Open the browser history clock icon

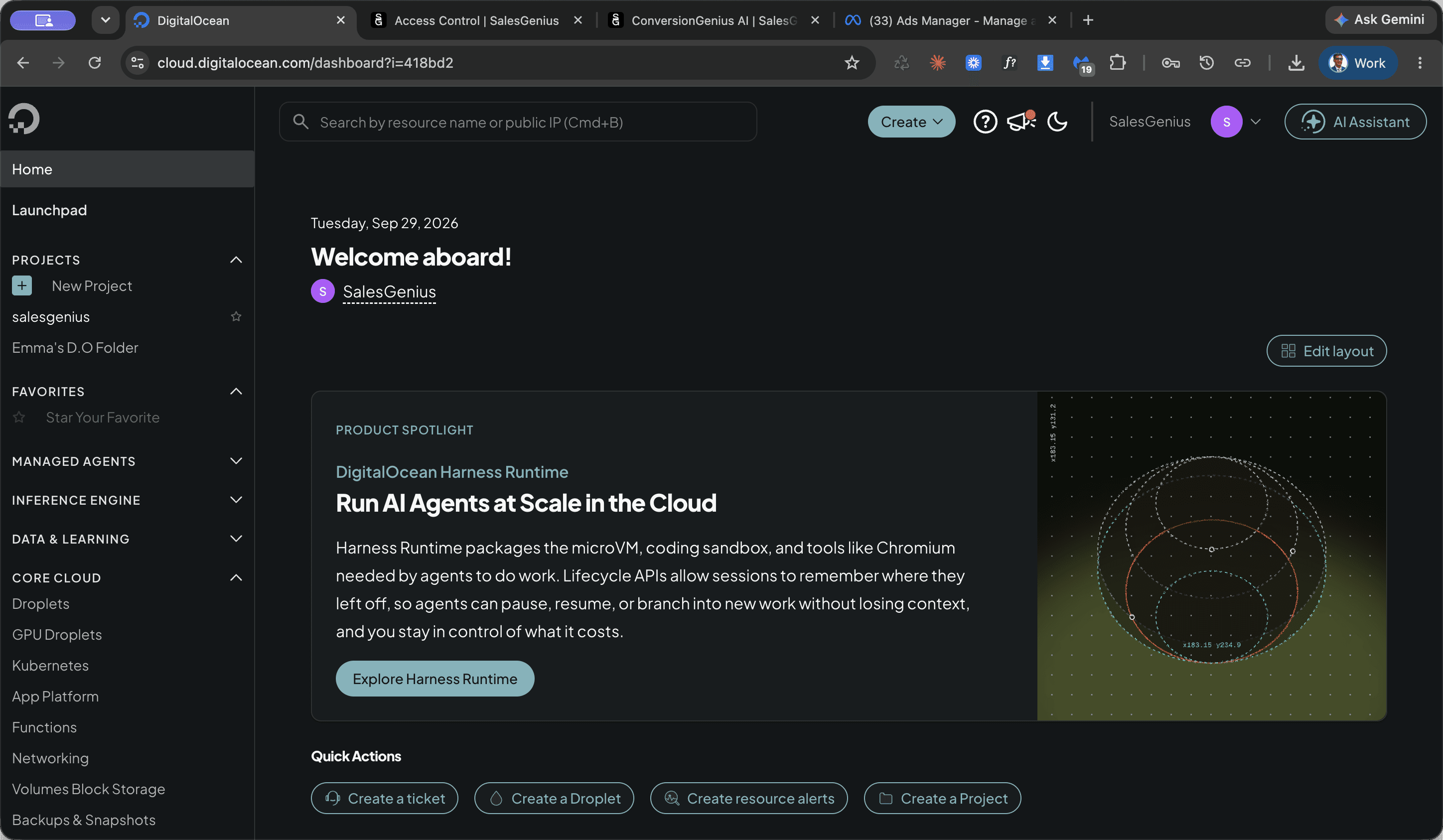coord(1206,62)
